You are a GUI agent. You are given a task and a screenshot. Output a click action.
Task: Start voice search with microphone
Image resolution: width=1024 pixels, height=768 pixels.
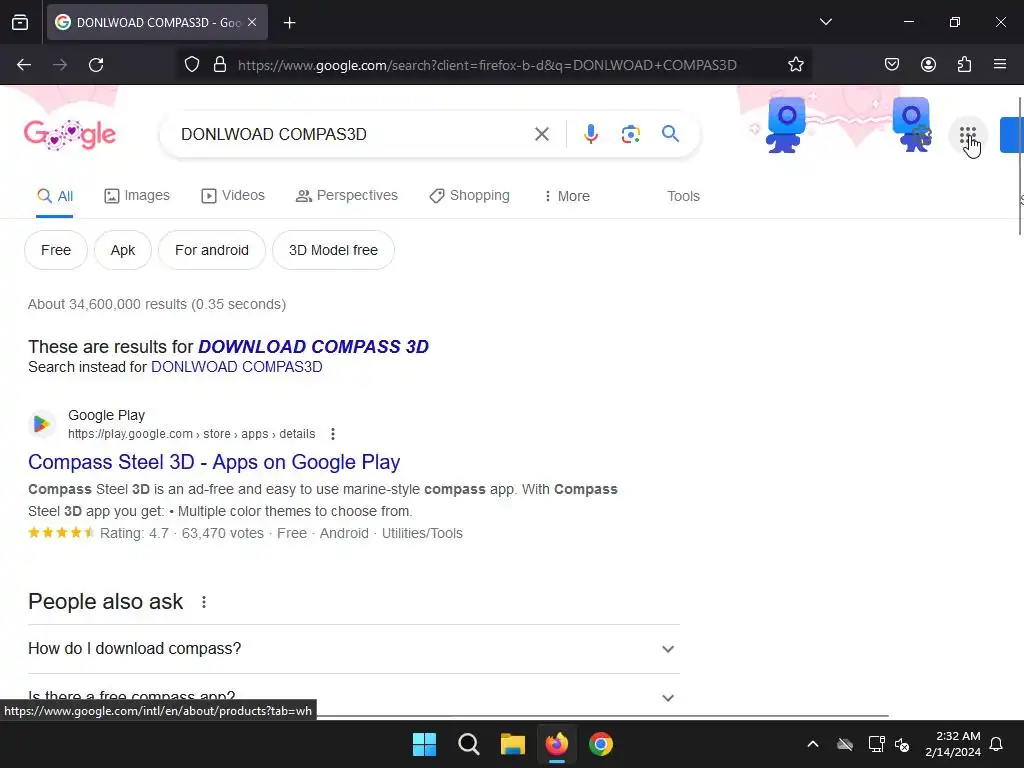click(590, 135)
